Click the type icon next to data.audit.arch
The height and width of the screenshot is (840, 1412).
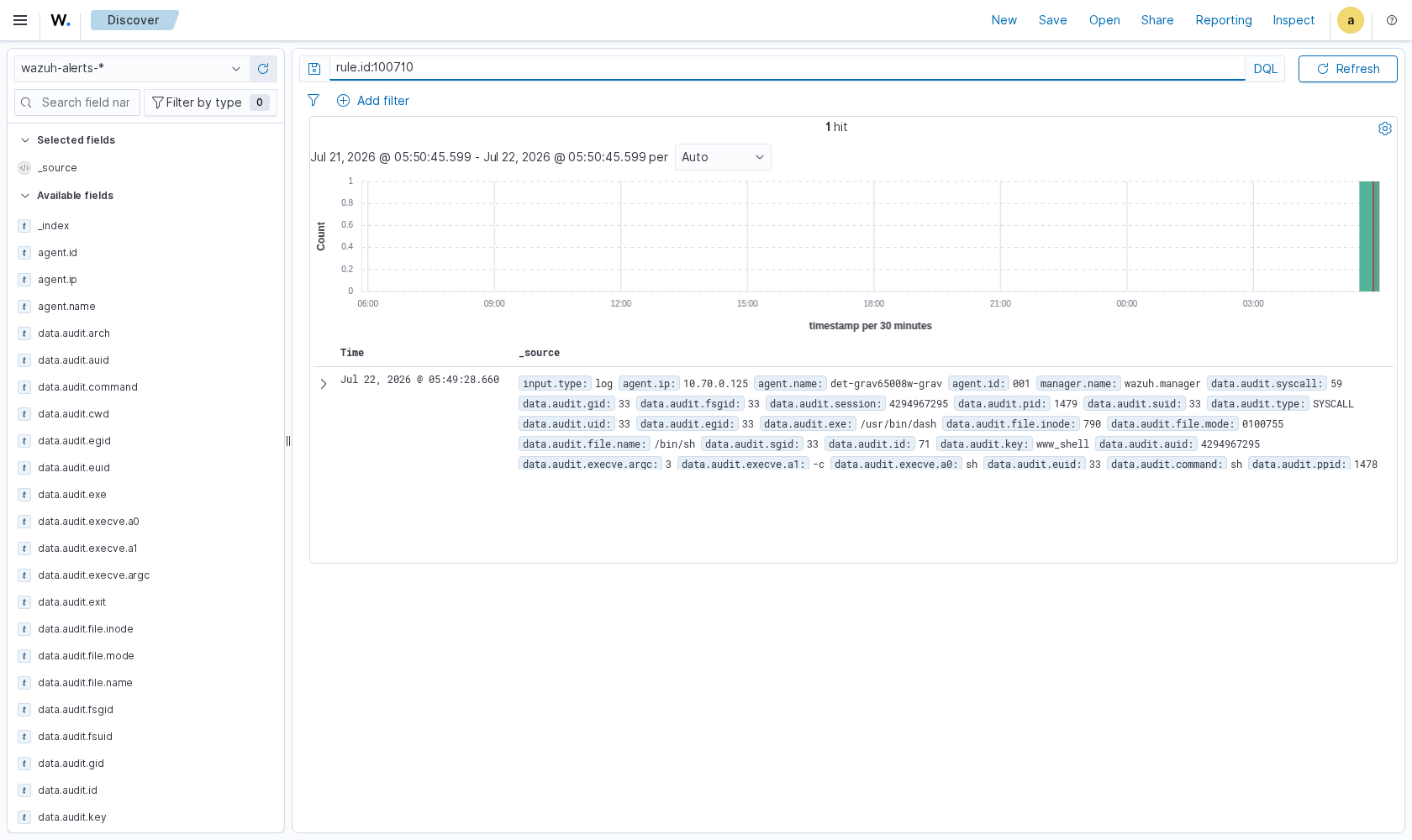coord(24,333)
